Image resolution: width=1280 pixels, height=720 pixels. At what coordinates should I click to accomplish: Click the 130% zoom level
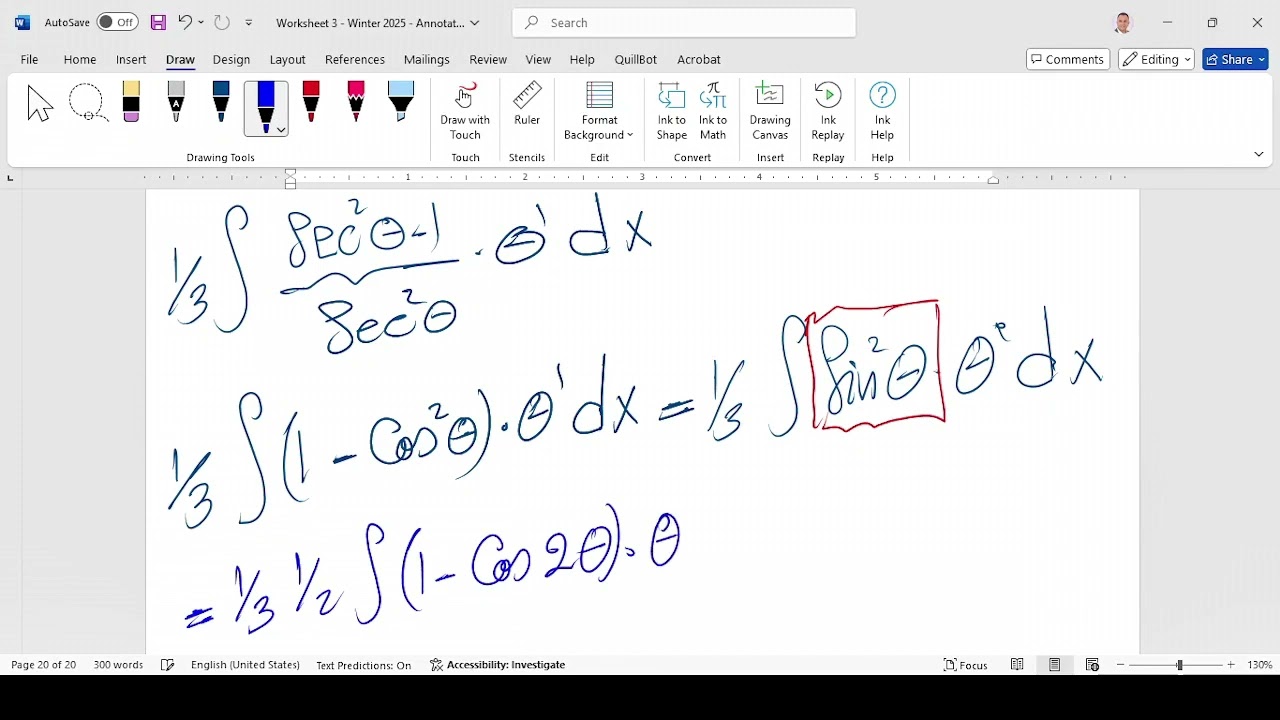click(x=1260, y=665)
